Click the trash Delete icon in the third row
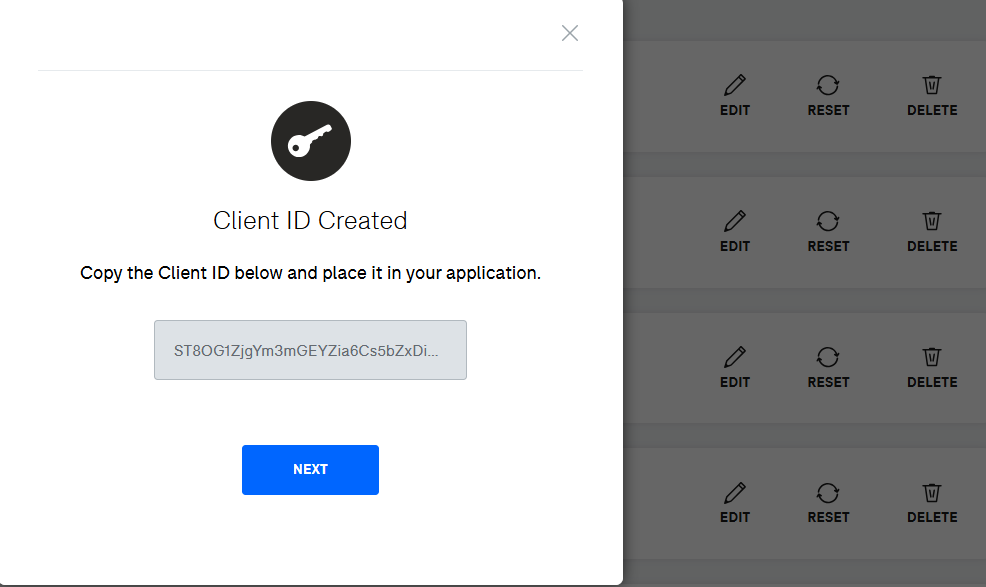The height and width of the screenshot is (587, 986). coord(932,357)
